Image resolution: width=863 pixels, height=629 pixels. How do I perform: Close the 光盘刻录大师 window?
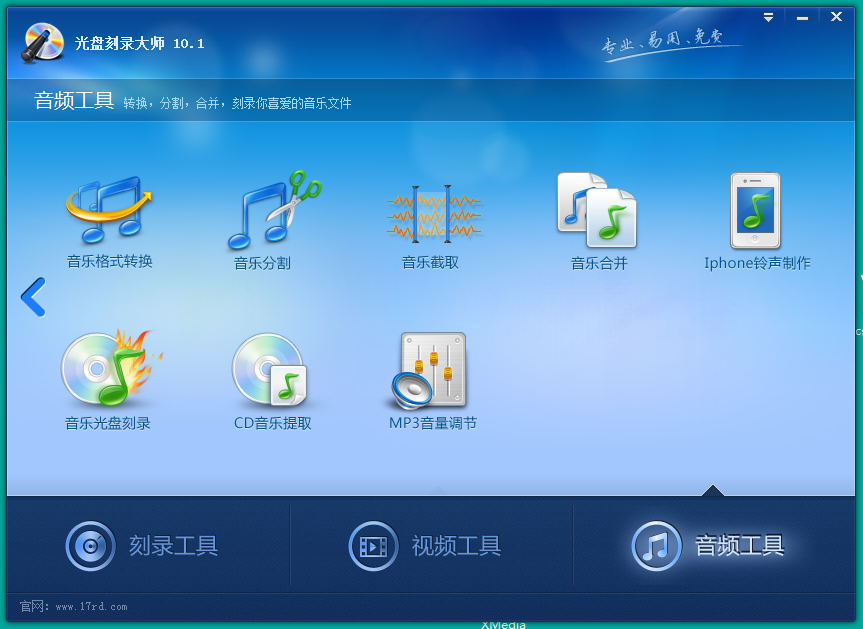click(836, 17)
